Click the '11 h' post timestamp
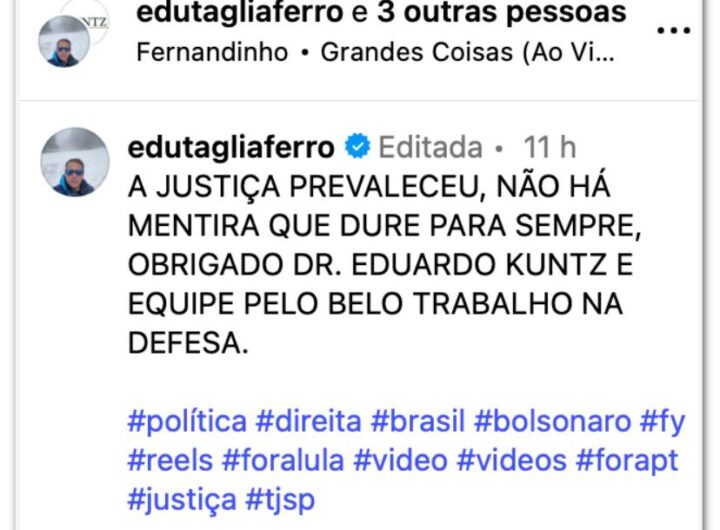The image size is (720, 530). (550, 147)
